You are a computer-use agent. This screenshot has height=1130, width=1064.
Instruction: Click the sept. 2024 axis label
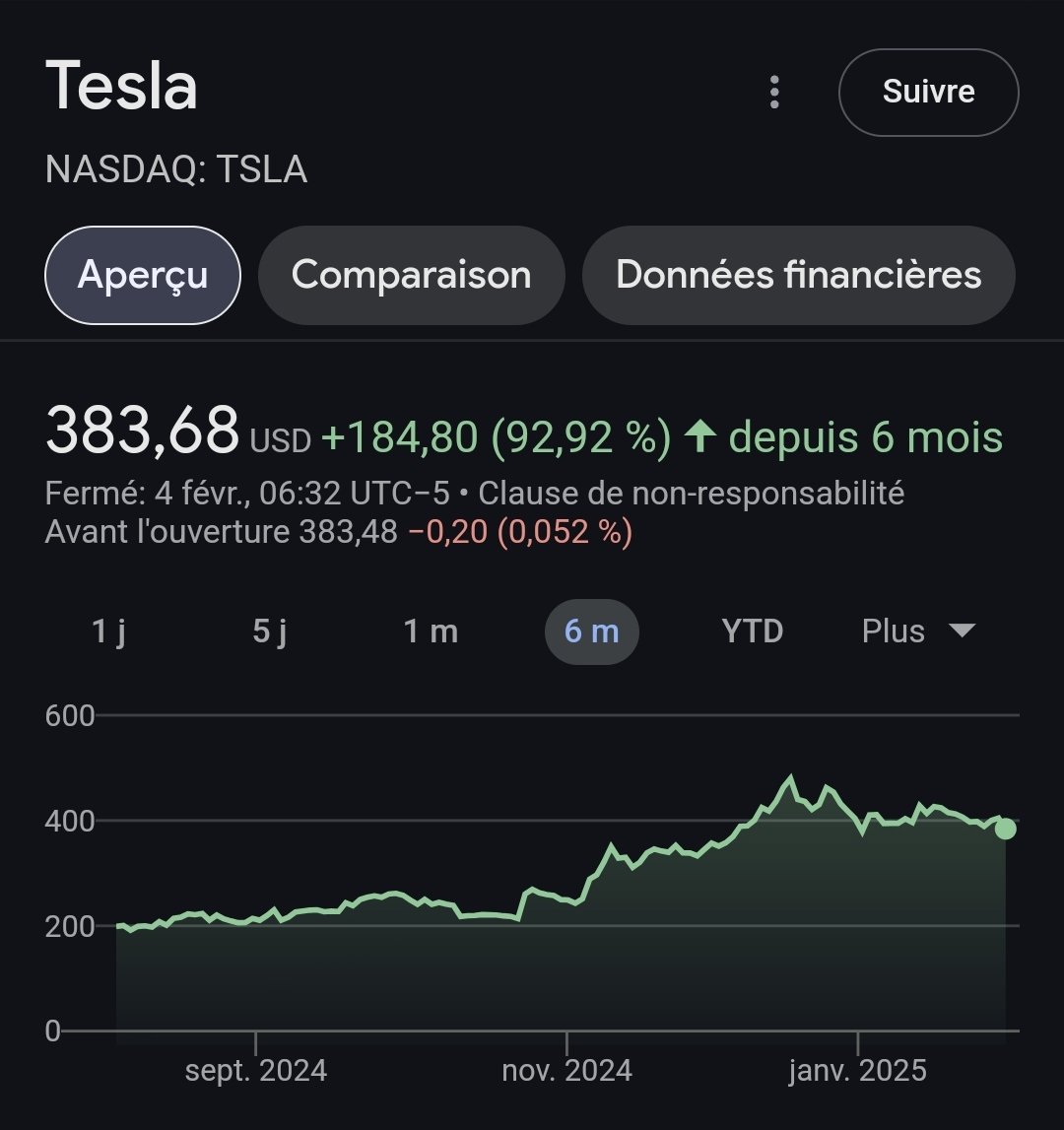click(255, 1070)
